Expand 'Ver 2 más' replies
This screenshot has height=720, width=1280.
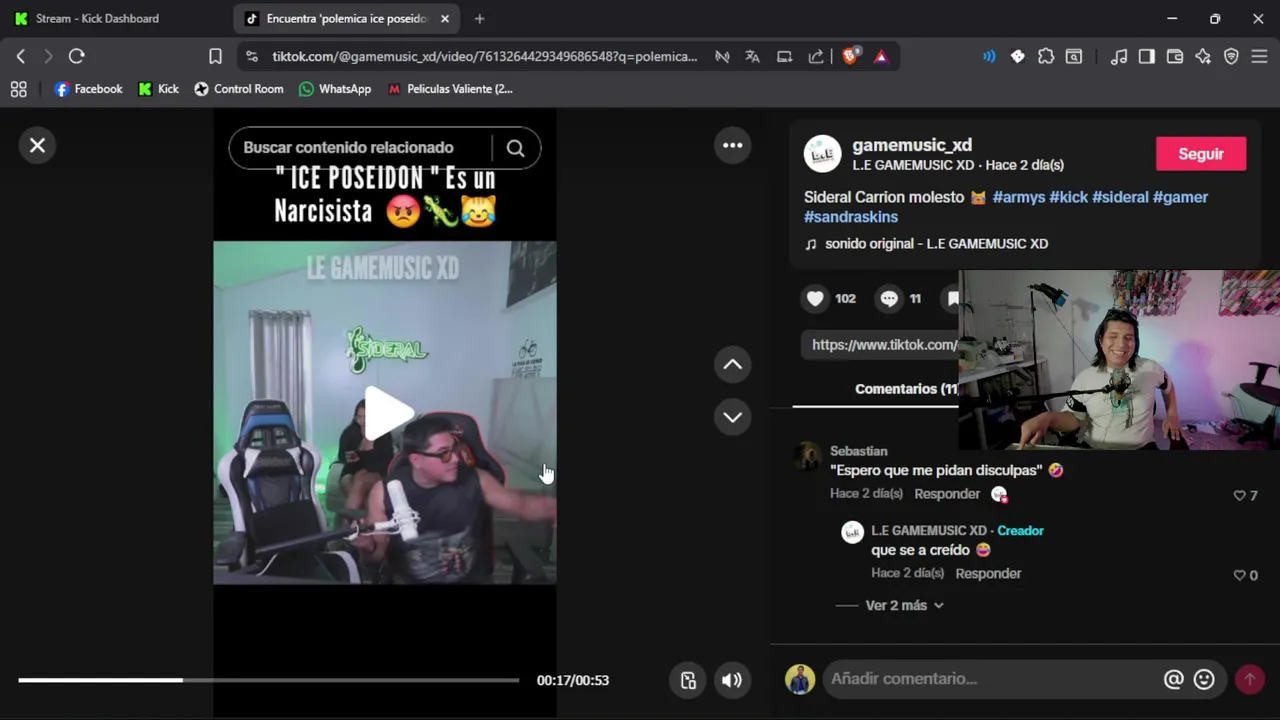click(x=904, y=605)
